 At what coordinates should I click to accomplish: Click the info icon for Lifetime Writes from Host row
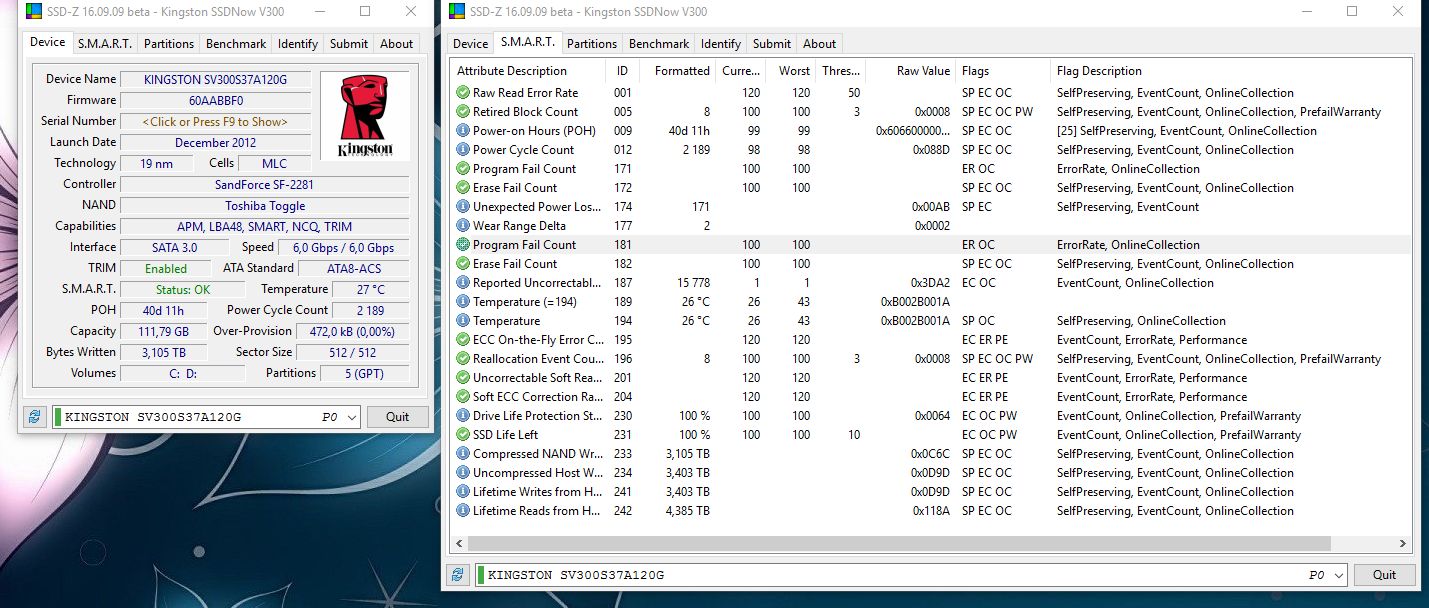pos(463,492)
